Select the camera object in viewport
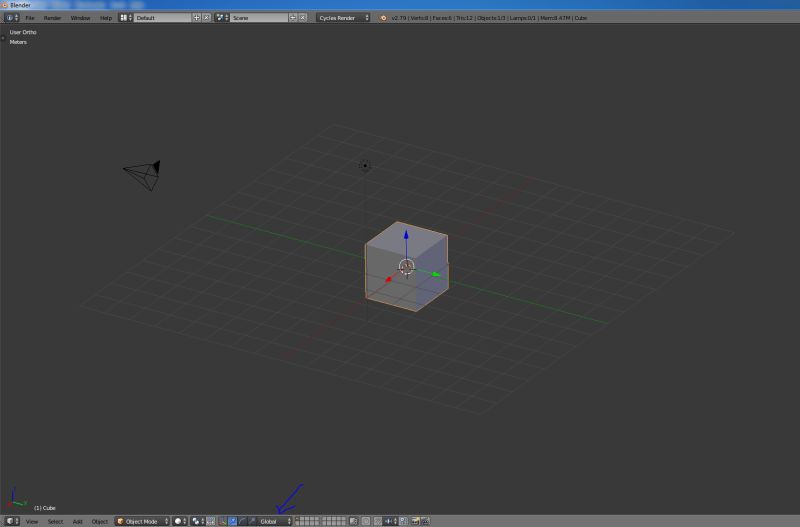 [x=143, y=175]
